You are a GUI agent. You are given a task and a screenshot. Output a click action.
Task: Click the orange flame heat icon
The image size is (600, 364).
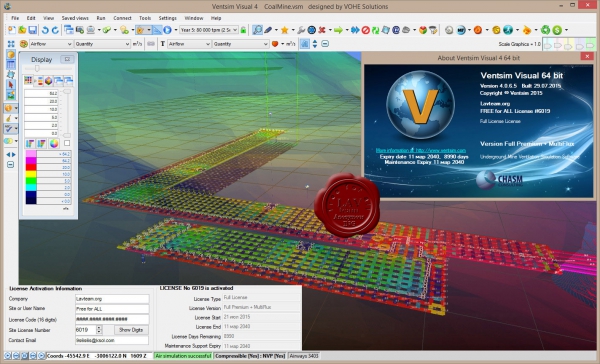(527, 30)
